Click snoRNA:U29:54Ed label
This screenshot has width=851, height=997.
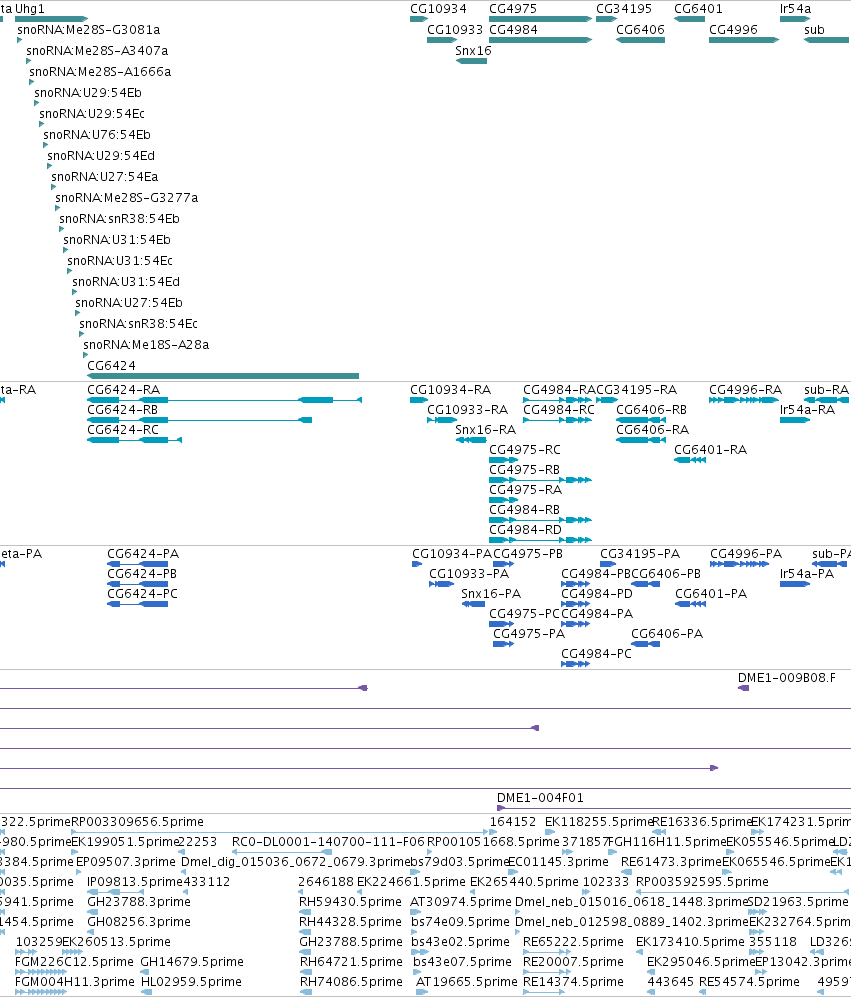(101, 156)
